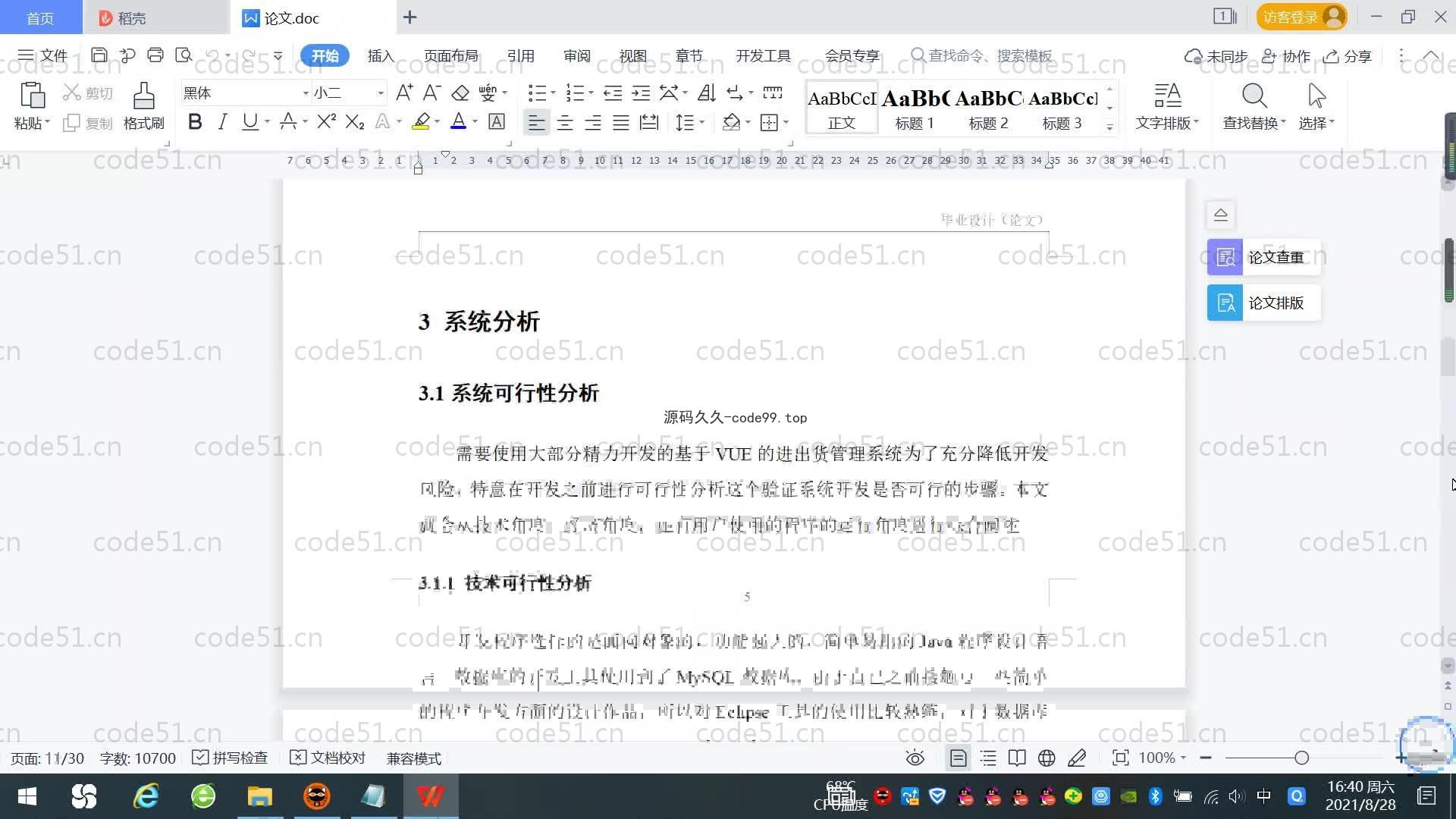Click the font color button
The height and width of the screenshot is (819, 1456).
pyautogui.click(x=458, y=121)
